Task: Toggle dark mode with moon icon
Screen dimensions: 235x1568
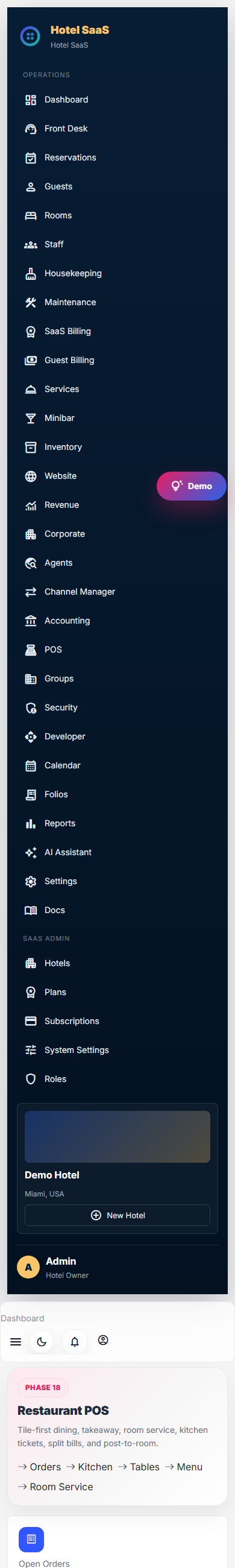Action: pos(42,1342)
